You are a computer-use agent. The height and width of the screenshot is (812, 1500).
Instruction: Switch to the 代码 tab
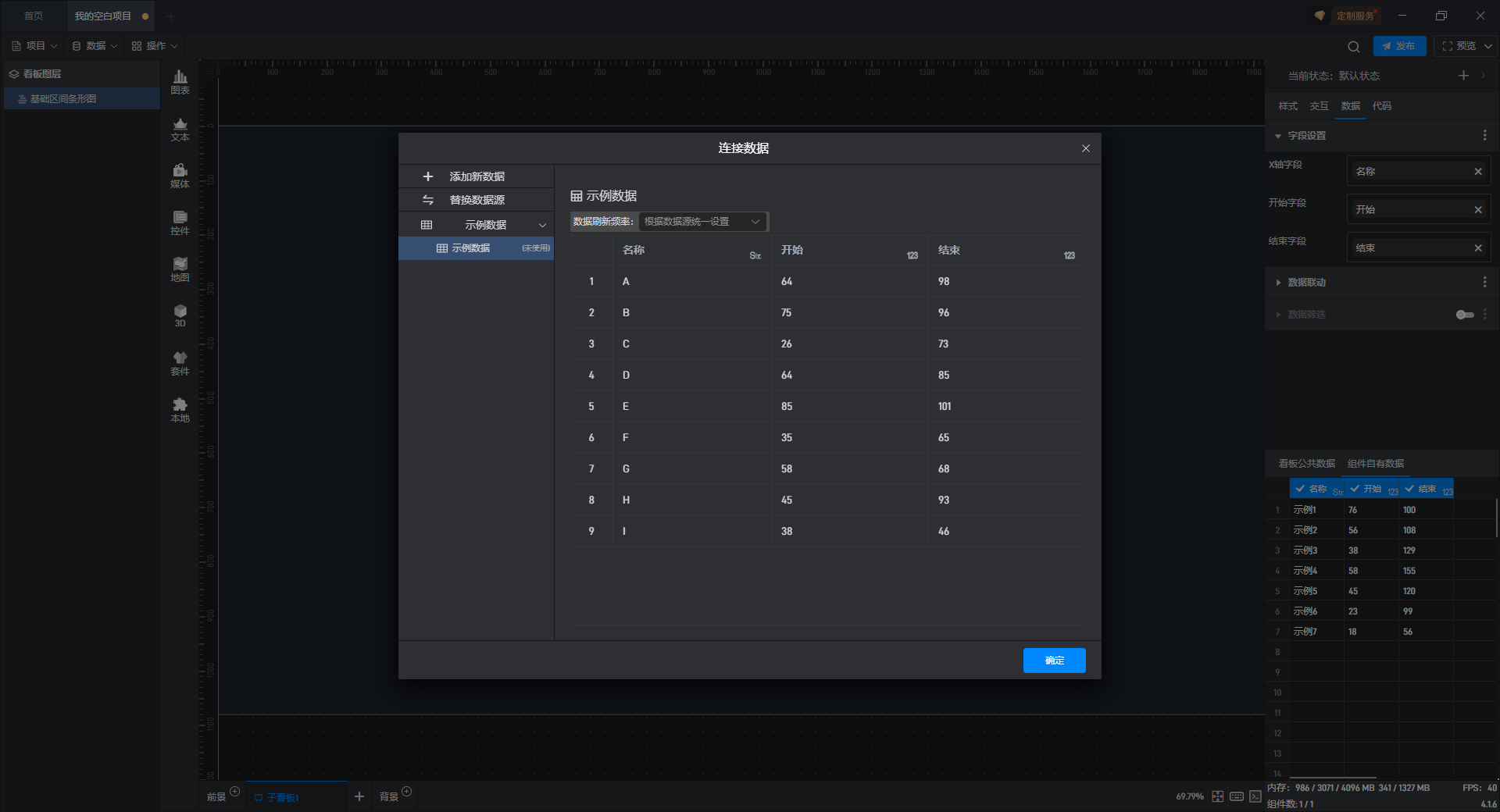(1382, 106)
